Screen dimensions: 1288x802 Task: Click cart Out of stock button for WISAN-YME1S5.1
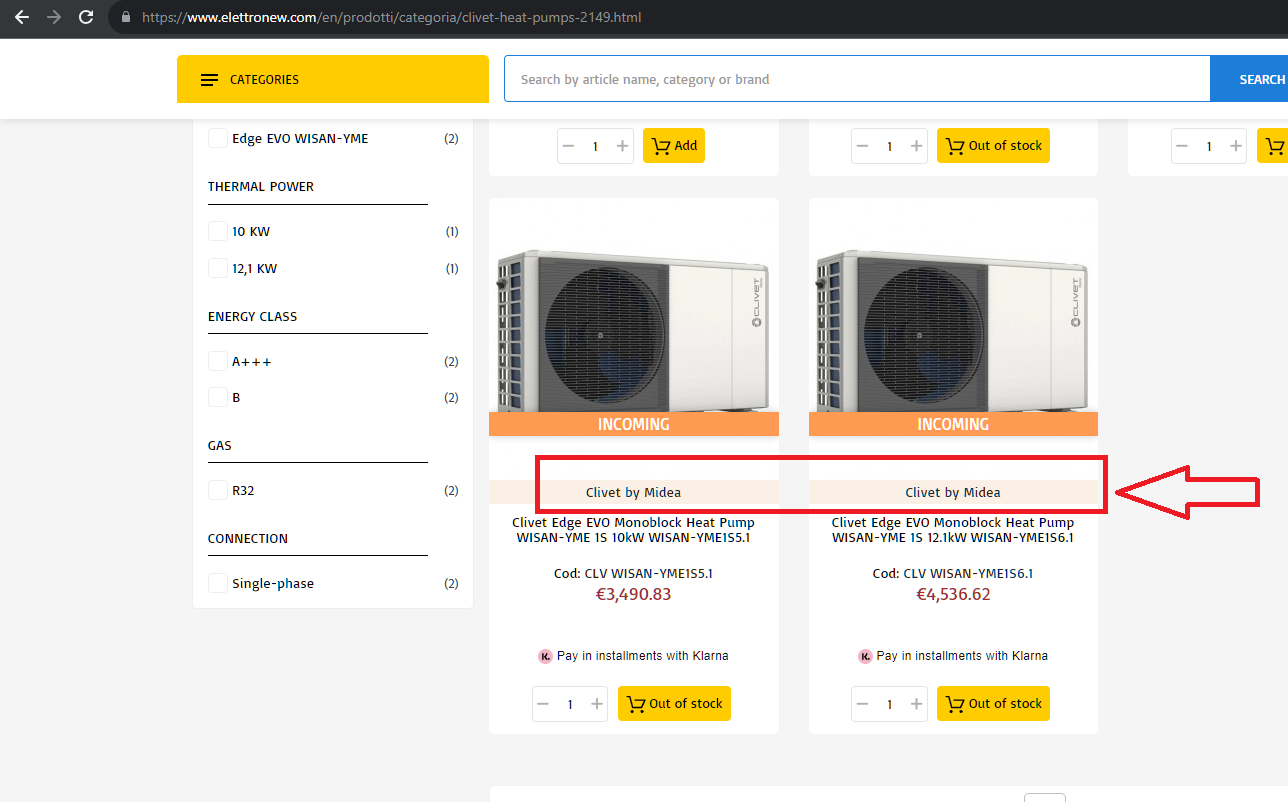[x=674, y=703]
